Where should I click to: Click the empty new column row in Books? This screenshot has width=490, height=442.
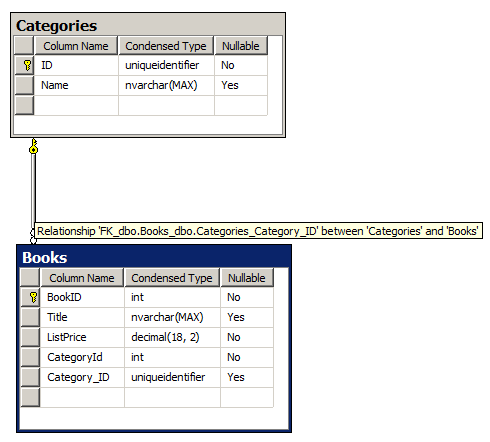click(147, 397)
